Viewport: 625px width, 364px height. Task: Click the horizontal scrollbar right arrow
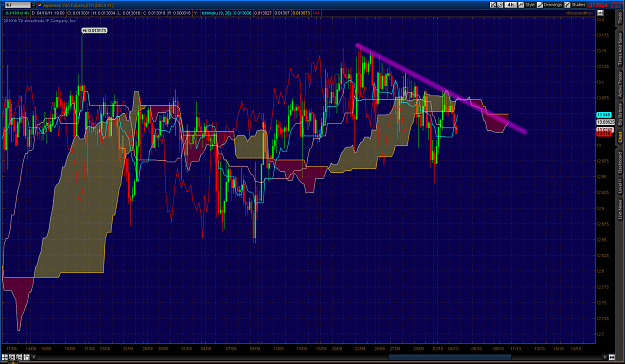(x=605, y=357)
